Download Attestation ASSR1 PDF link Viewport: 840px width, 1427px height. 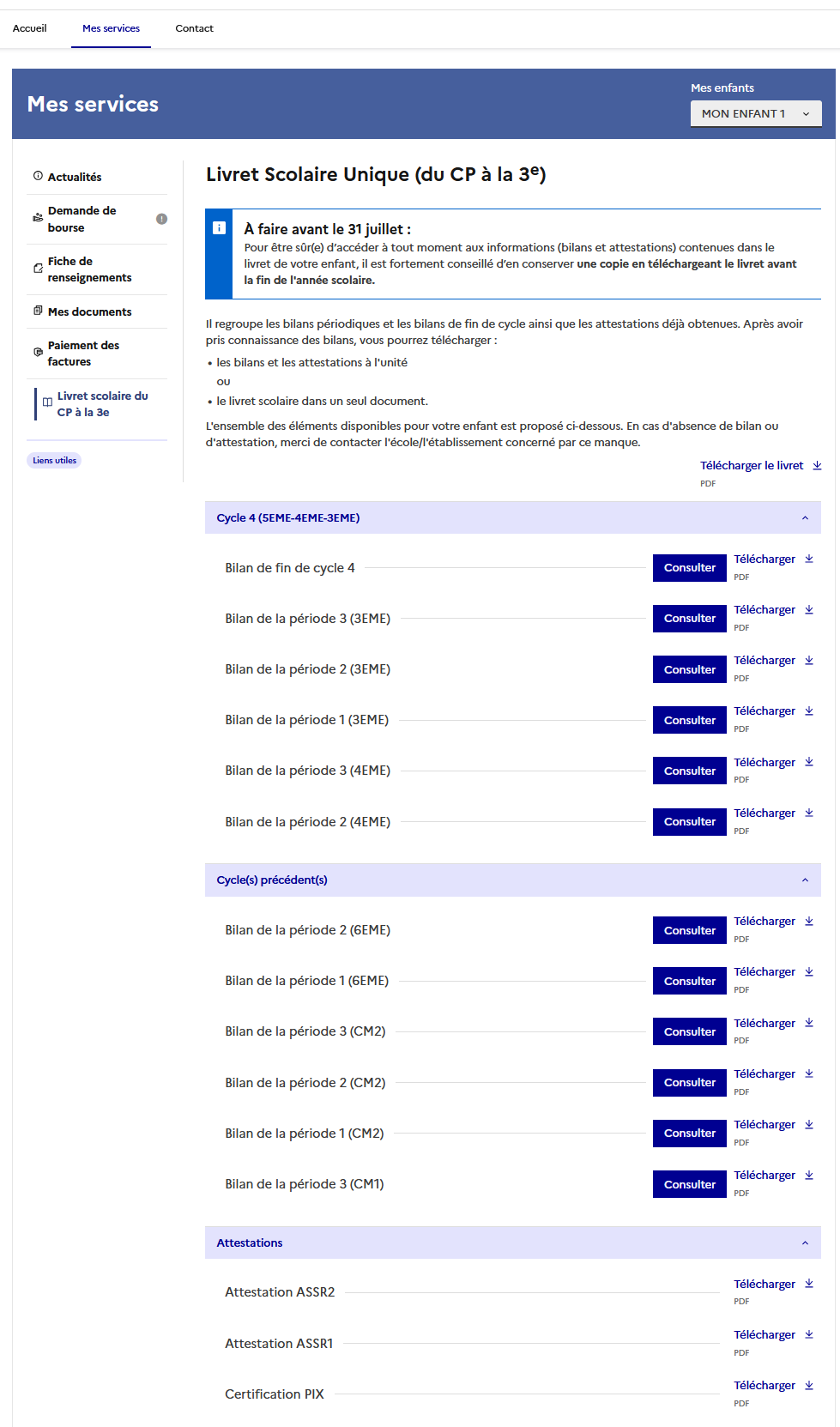click(x=764, y=1335)
